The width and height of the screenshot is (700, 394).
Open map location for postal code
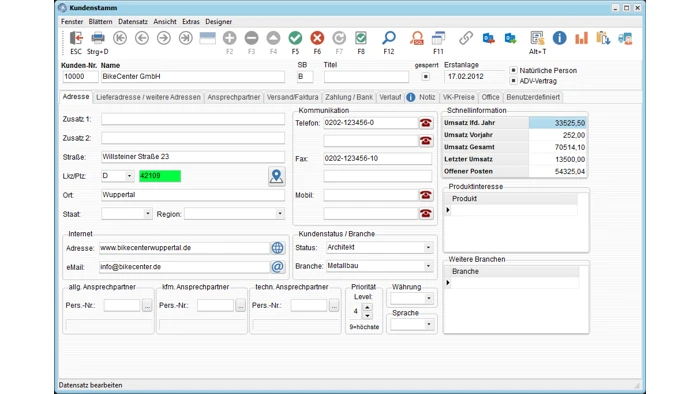coord(276,176)
